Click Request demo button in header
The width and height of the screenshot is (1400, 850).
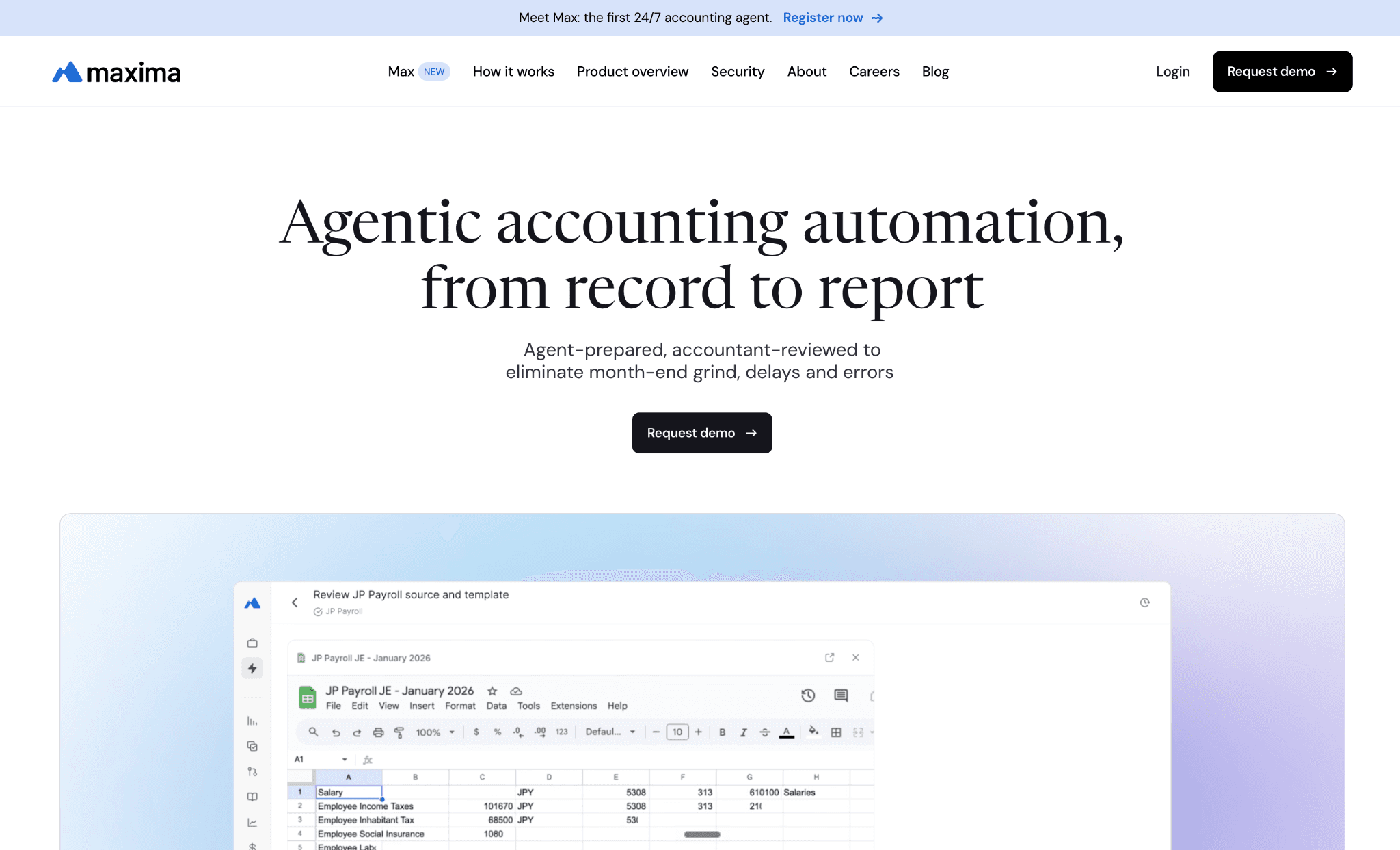point(1282,72)
